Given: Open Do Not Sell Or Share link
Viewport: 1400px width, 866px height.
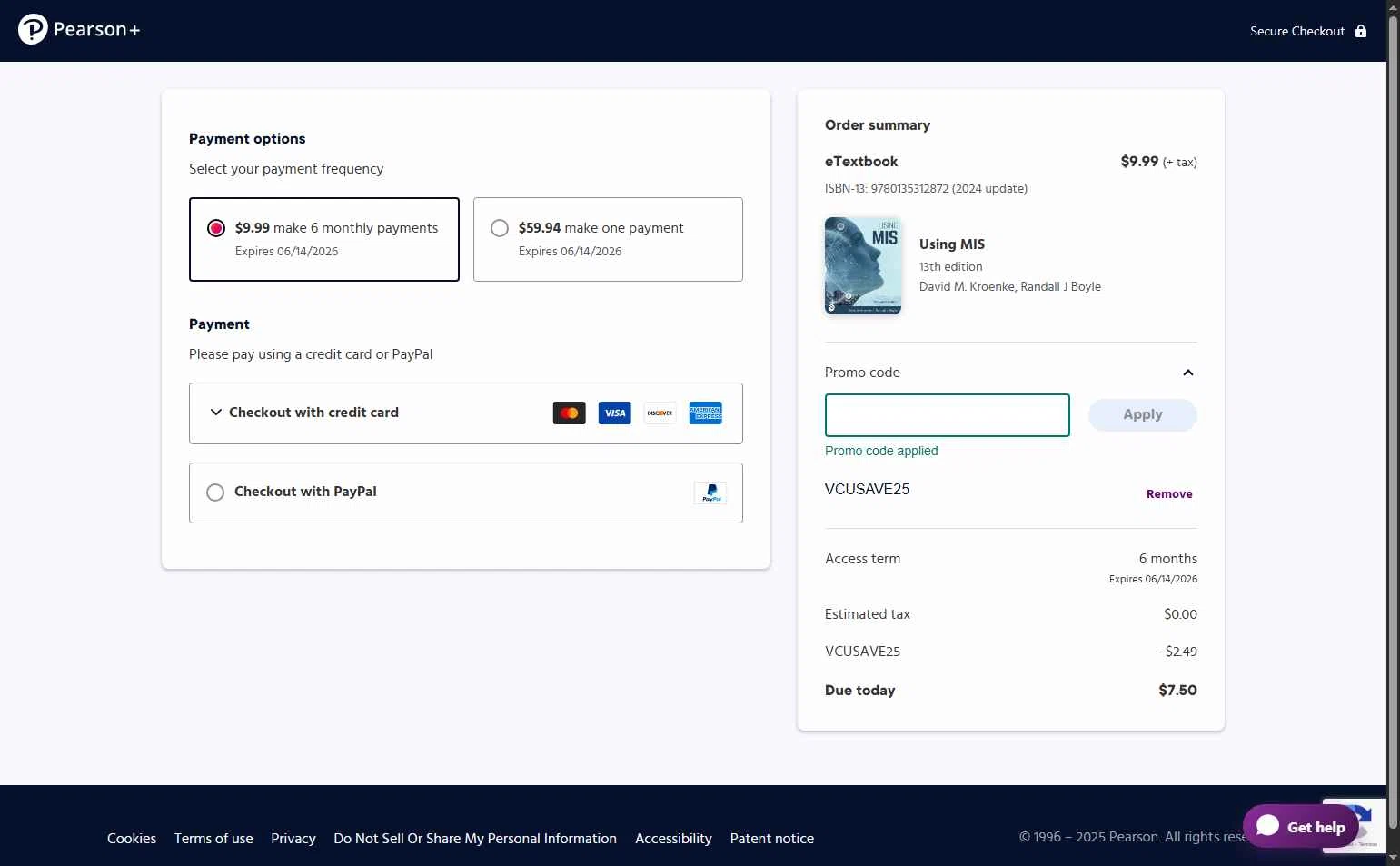Looking at the screenshot, I should 475,839.
